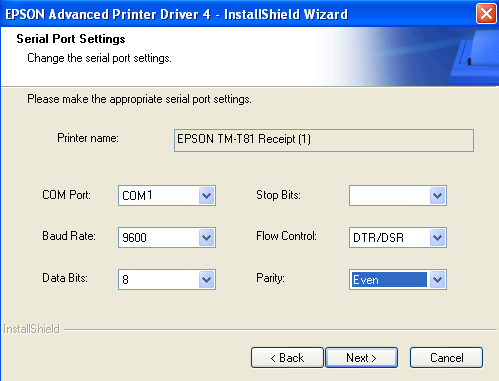Cancel the installation wizard
Screen dimensions: 499x381
point(446,358)
